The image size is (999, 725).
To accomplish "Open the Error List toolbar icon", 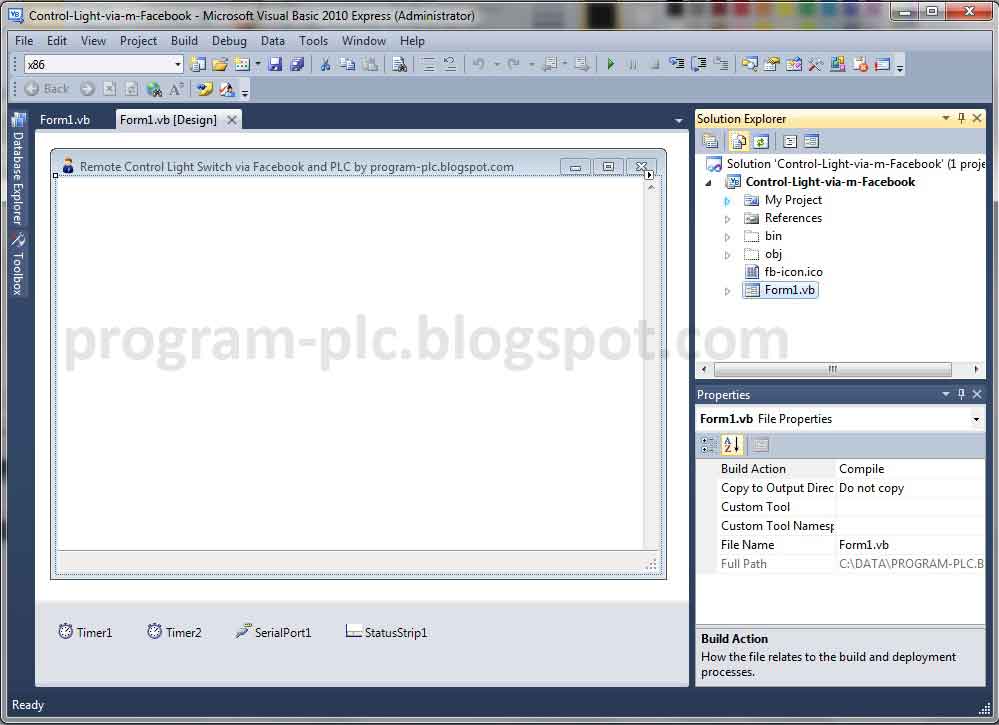I will pos(860,64).
